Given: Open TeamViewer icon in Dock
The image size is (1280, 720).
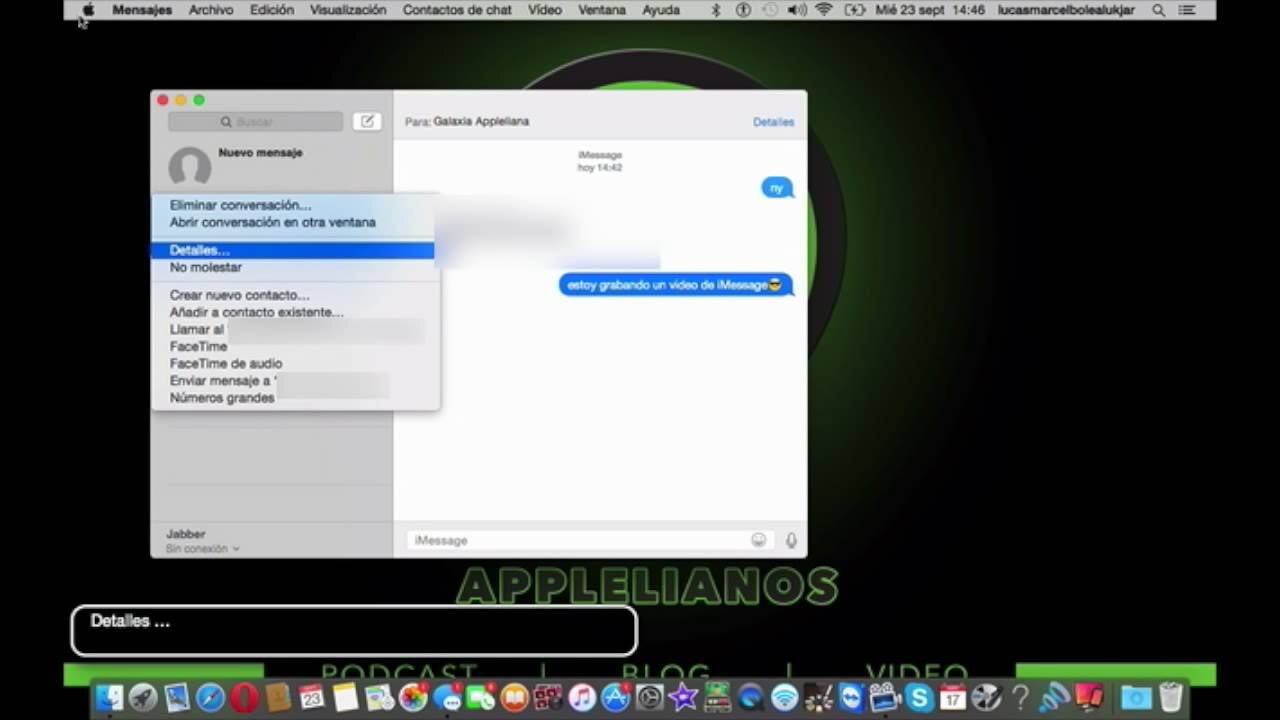Looking at the screenshot, I should (x=852, y=698).
